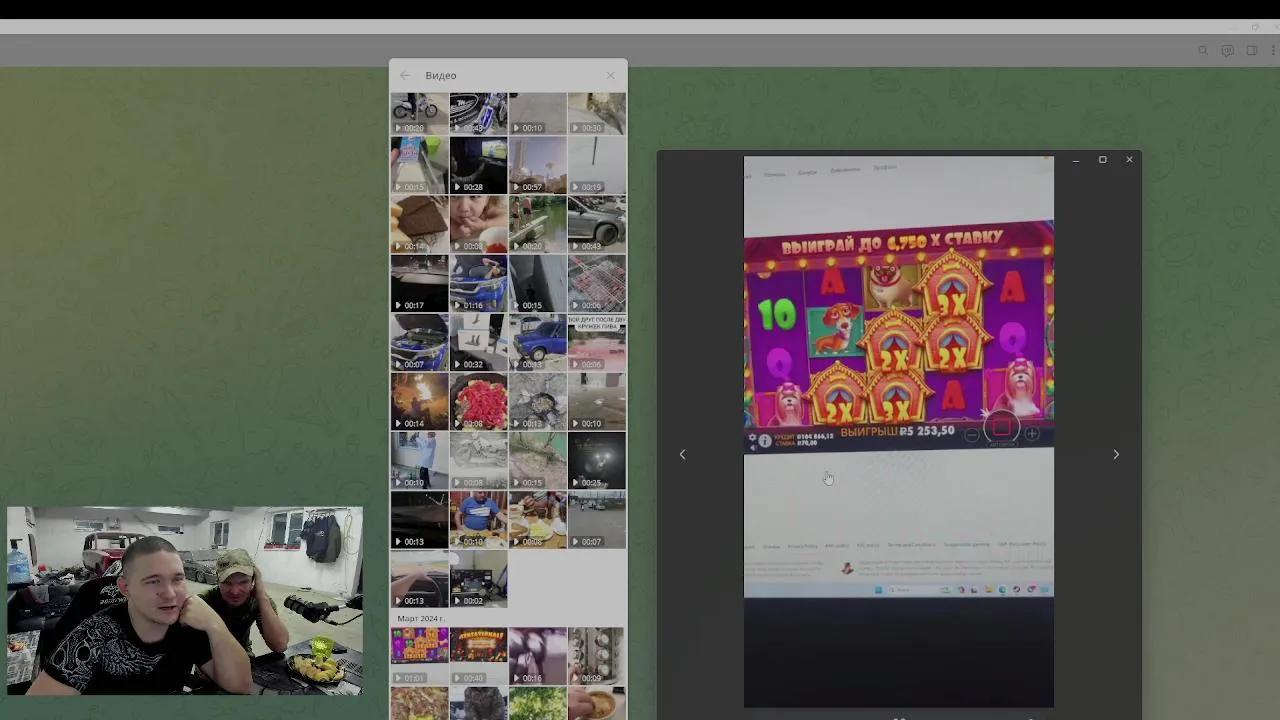1280x720 pixels.
Task: Play the open car hood 00:07 video
Action: point(419,342)
